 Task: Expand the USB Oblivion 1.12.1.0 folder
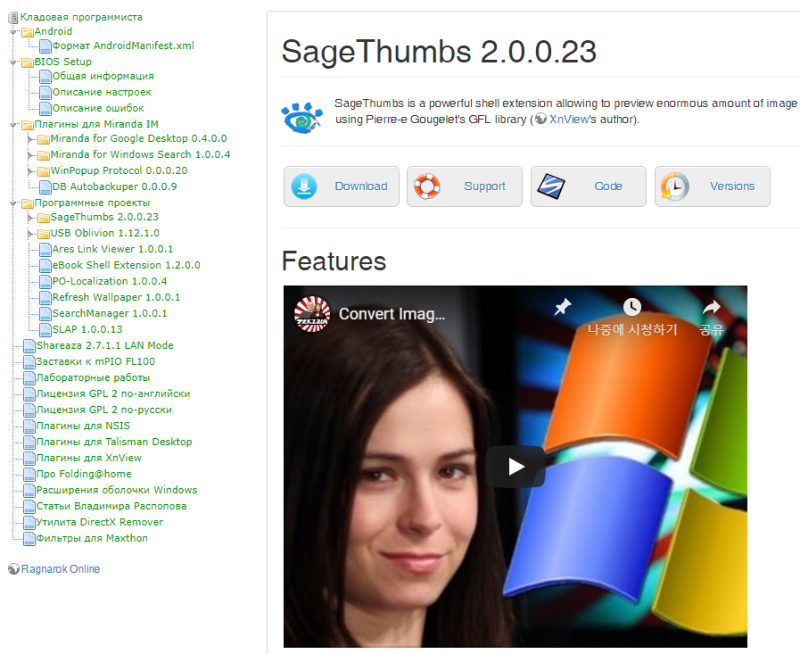click(x=30, y=234)
